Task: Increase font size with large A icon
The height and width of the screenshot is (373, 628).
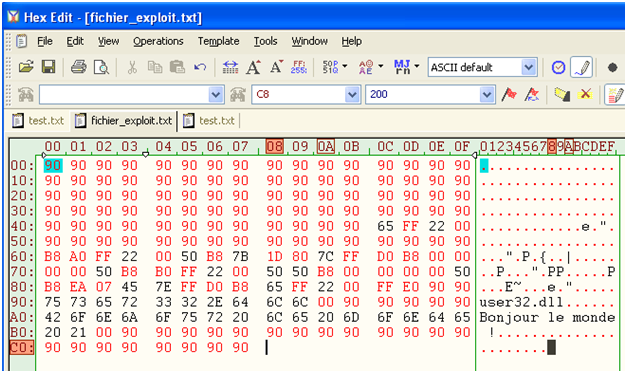Action: click(253, 67)
